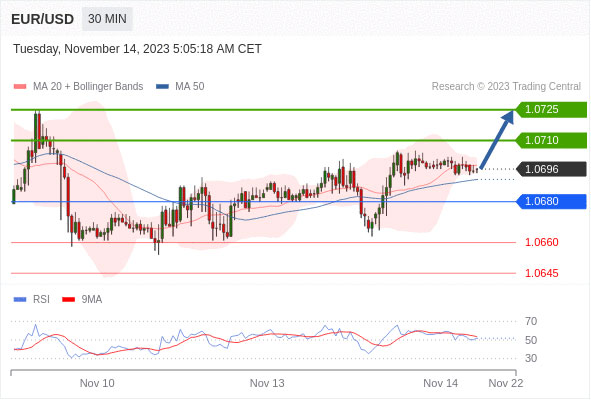Click the blue 1.0680 pivot price tag
The image size is (591, 402).
551,201
